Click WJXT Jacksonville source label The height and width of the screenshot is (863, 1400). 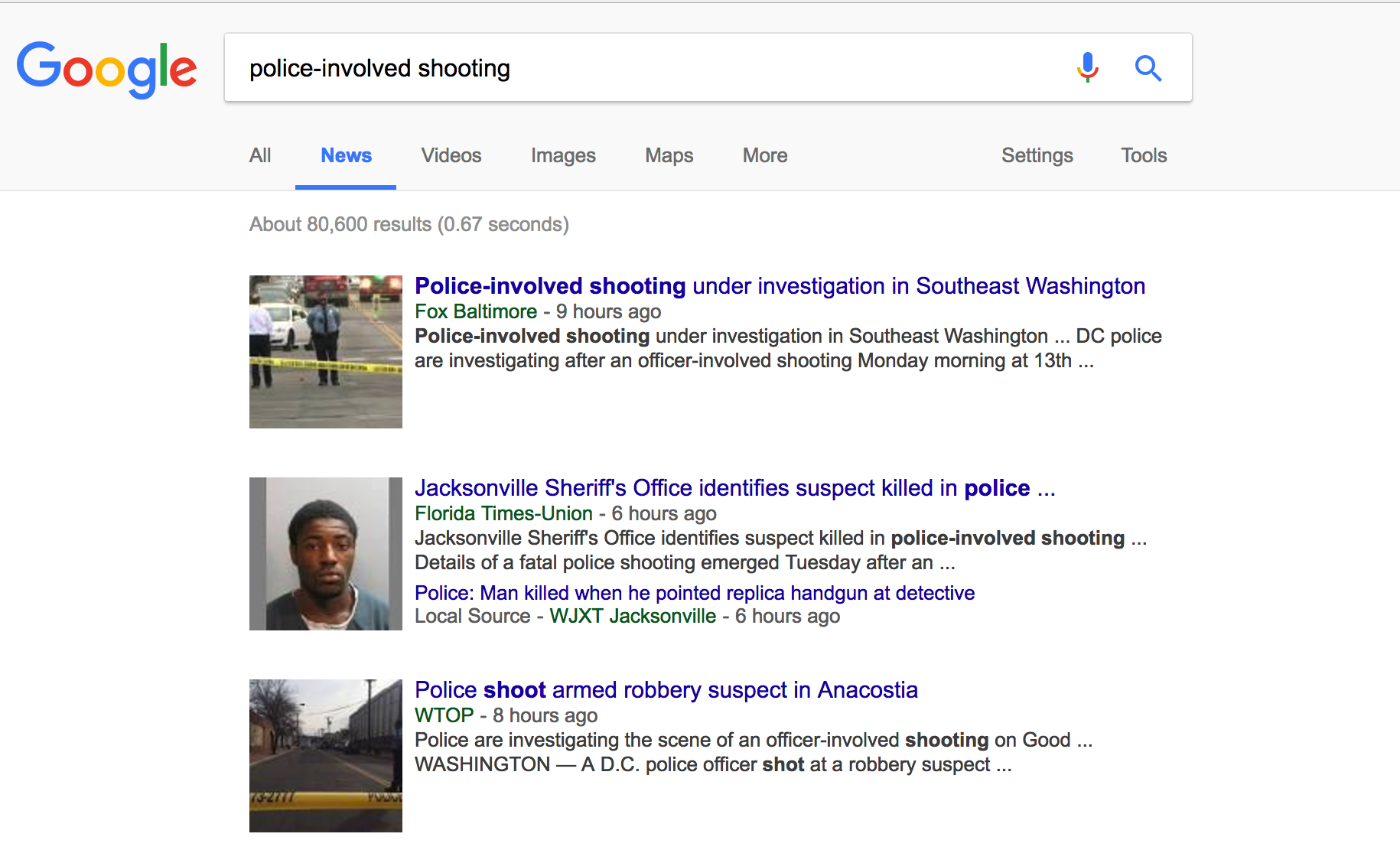point(633,616)
